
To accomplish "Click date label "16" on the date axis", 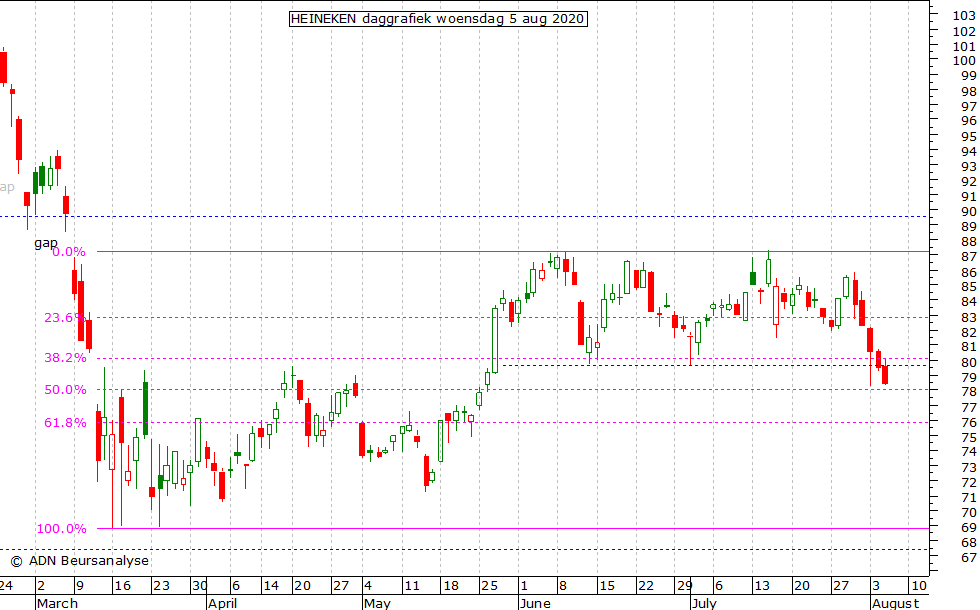I will pos(122,586).
